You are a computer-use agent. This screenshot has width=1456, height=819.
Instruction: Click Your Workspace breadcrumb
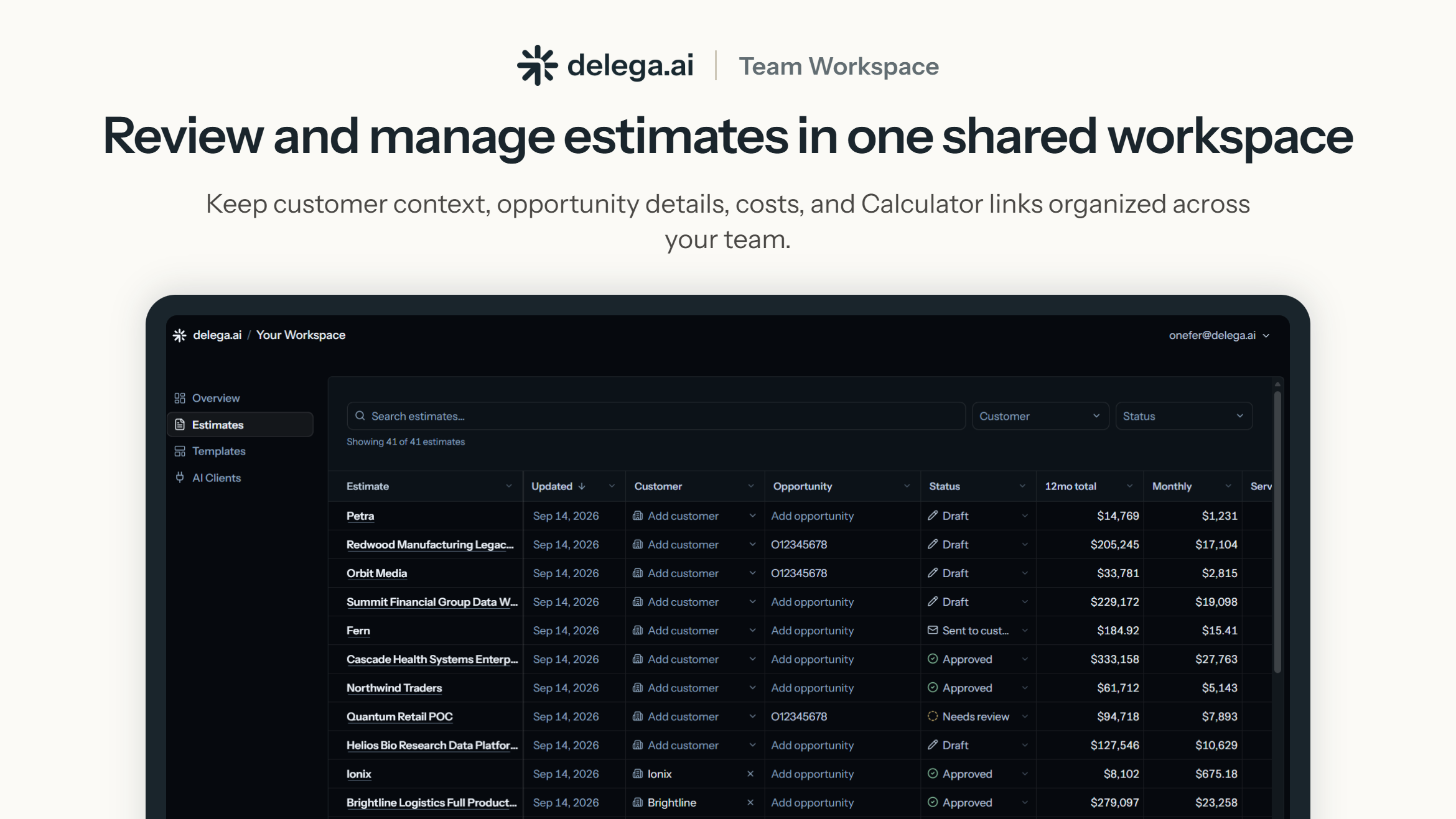[x=301, y=335]
